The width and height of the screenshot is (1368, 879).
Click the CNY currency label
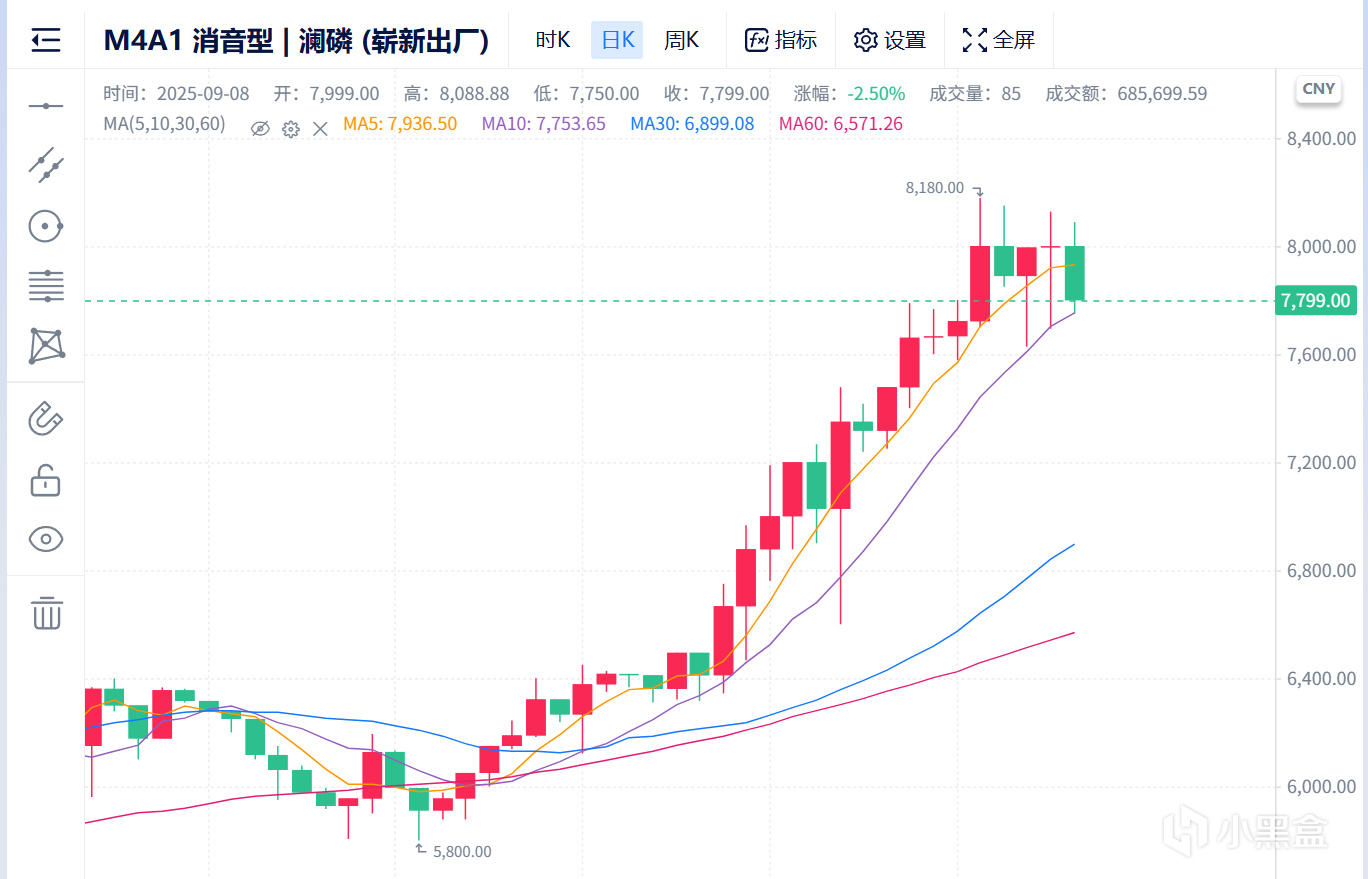coord(1318,89)
